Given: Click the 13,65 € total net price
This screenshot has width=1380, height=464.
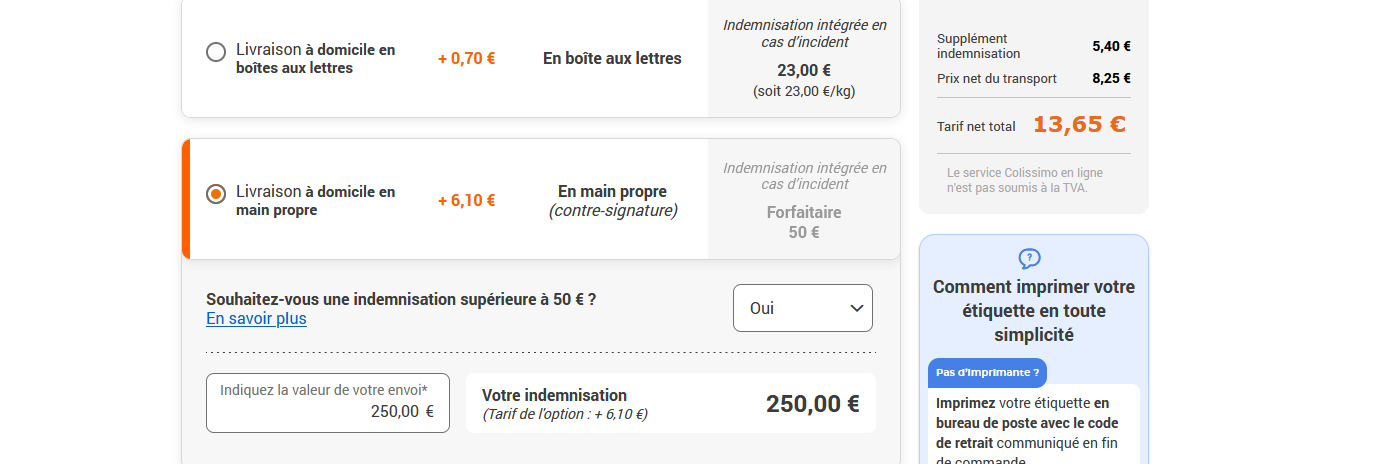Looking at the screenshot, I should (x=1079, y=125).
